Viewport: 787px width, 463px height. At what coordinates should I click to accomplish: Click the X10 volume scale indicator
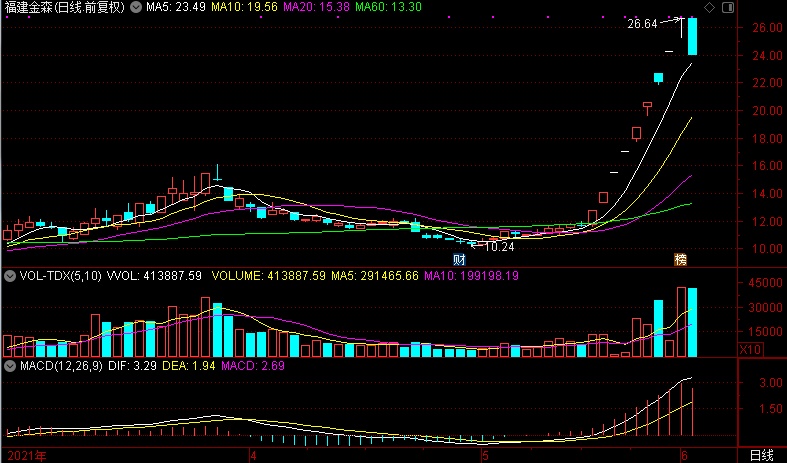coord(748,351)
